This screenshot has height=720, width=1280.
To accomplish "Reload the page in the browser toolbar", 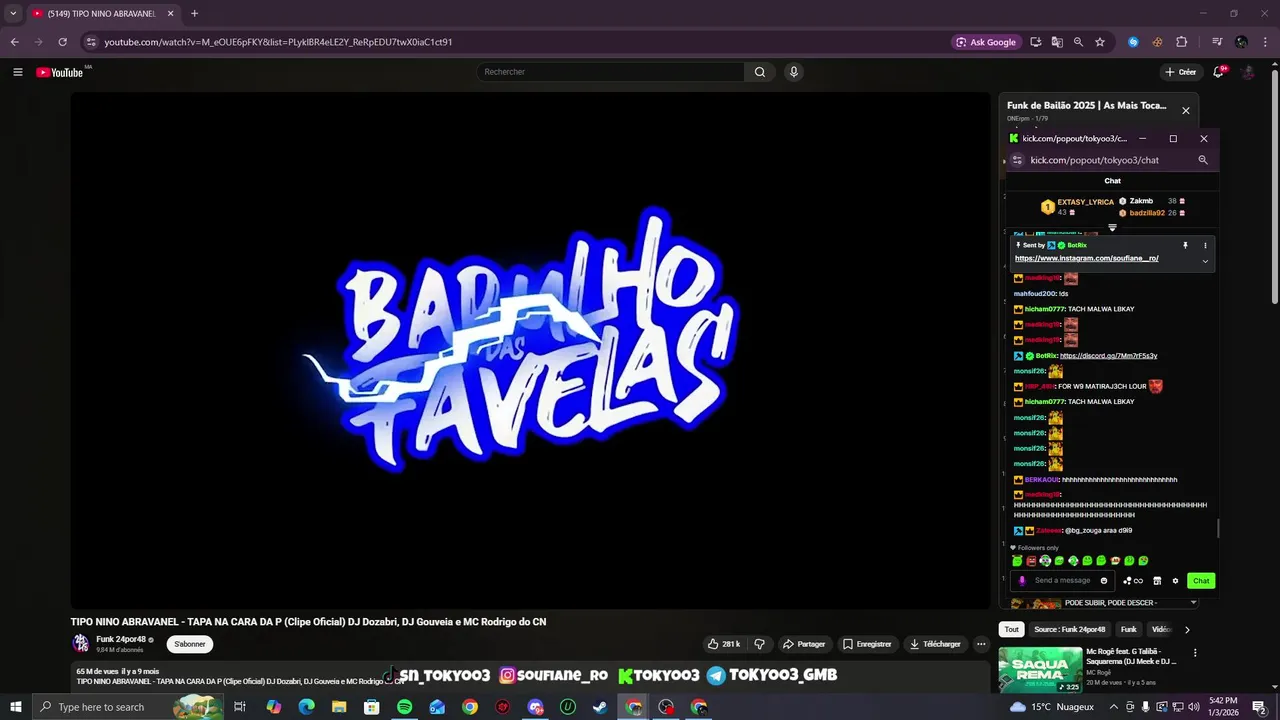I will pyautogui.click(x=62, y=42).
